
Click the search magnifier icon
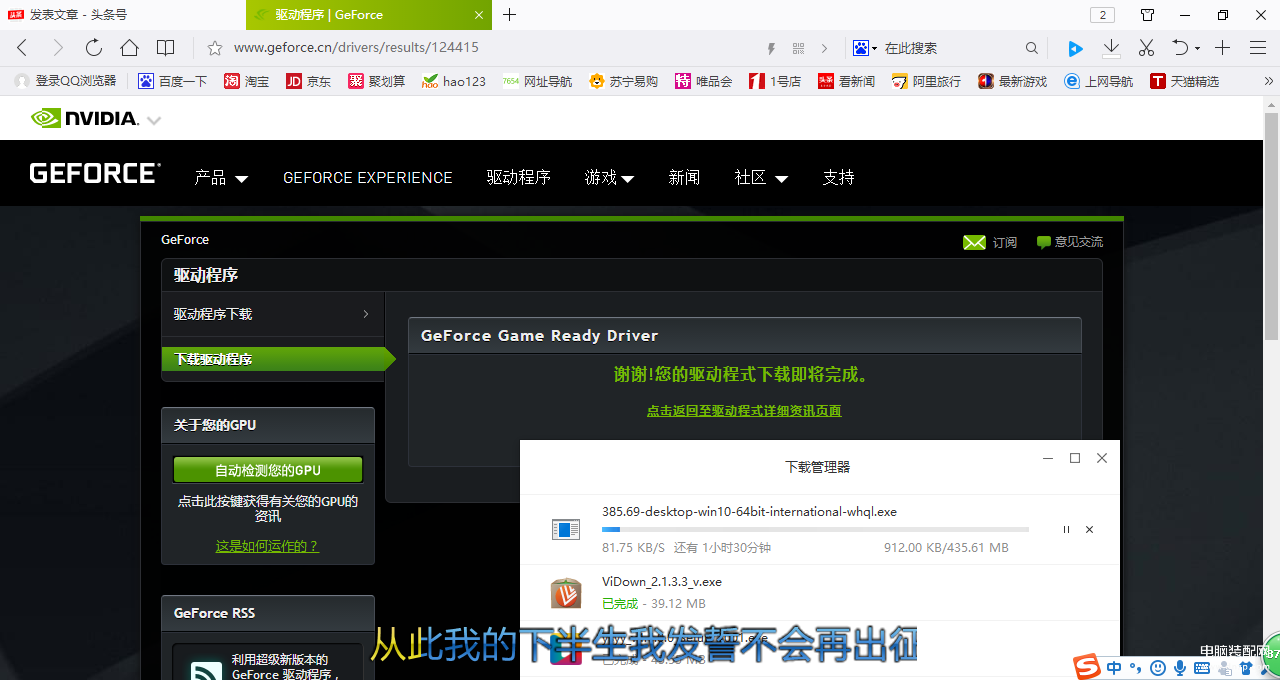pyautogui.click(x=1032, y=48)
